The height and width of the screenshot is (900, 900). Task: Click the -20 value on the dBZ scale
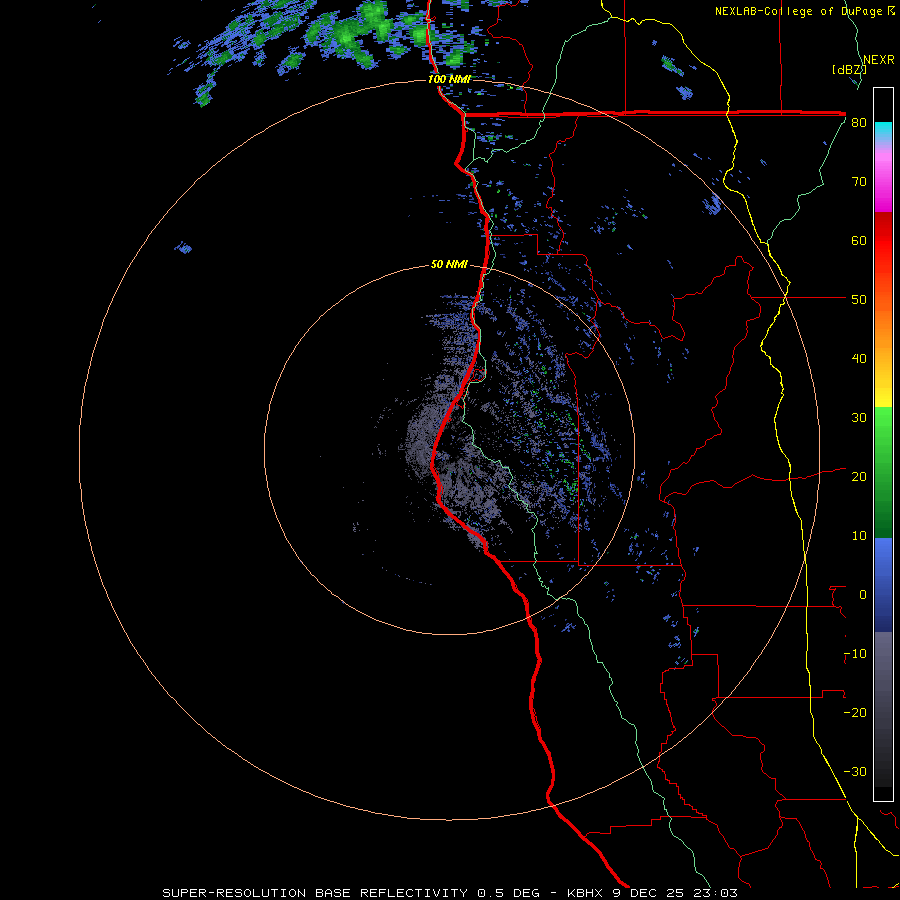tap(855, 713)
